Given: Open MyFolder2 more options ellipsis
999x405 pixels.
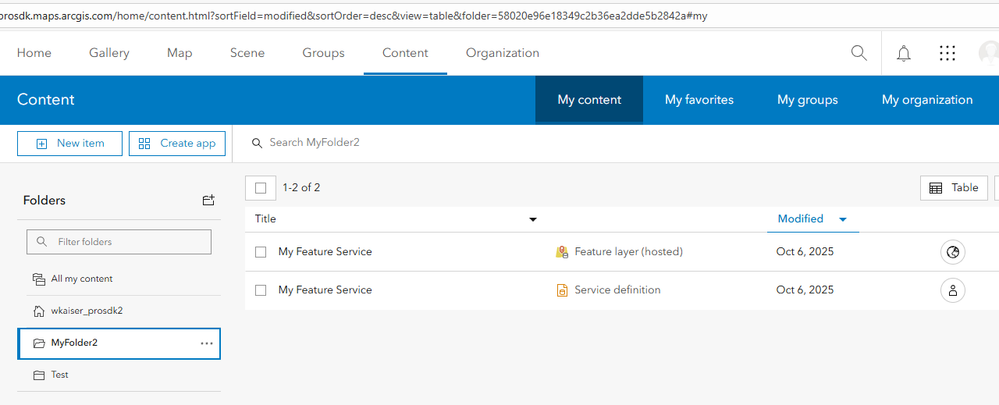Looking at the screenshot, I should (206, 343).
